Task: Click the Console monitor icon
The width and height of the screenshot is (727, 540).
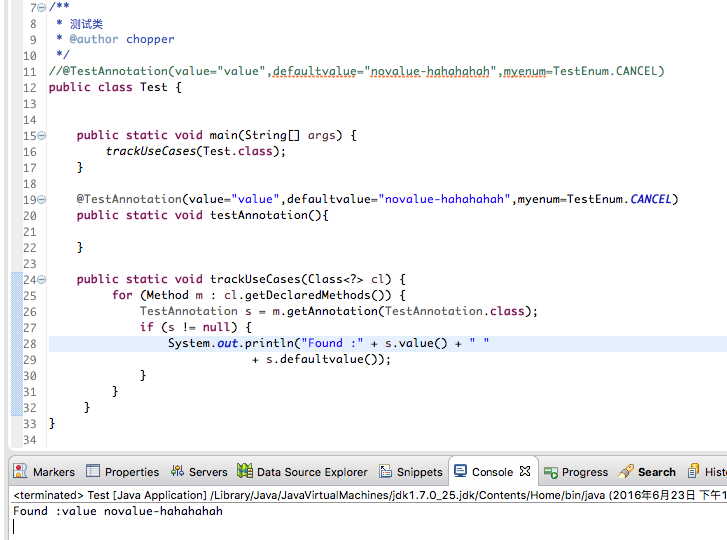Action: [460, 471]
